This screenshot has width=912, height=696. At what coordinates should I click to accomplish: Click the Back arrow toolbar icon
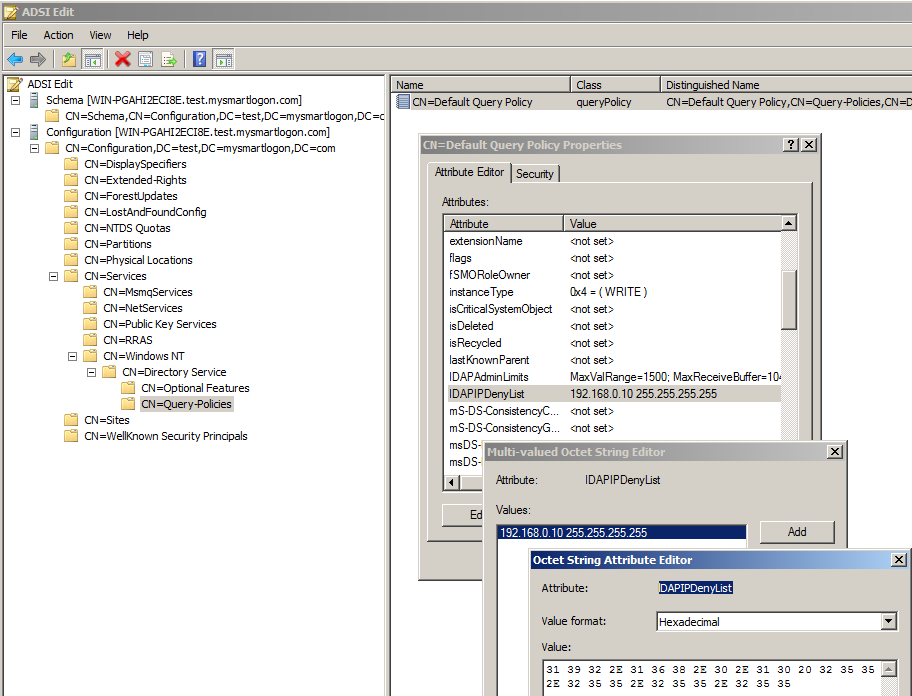15,59
